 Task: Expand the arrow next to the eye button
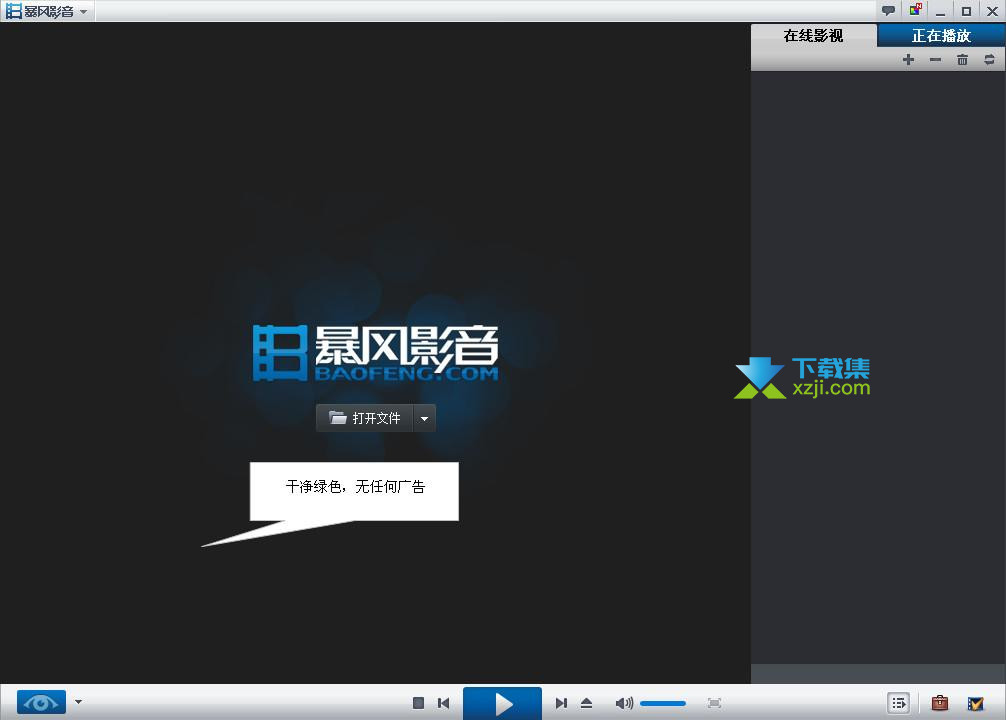click(x=78, y=701)
